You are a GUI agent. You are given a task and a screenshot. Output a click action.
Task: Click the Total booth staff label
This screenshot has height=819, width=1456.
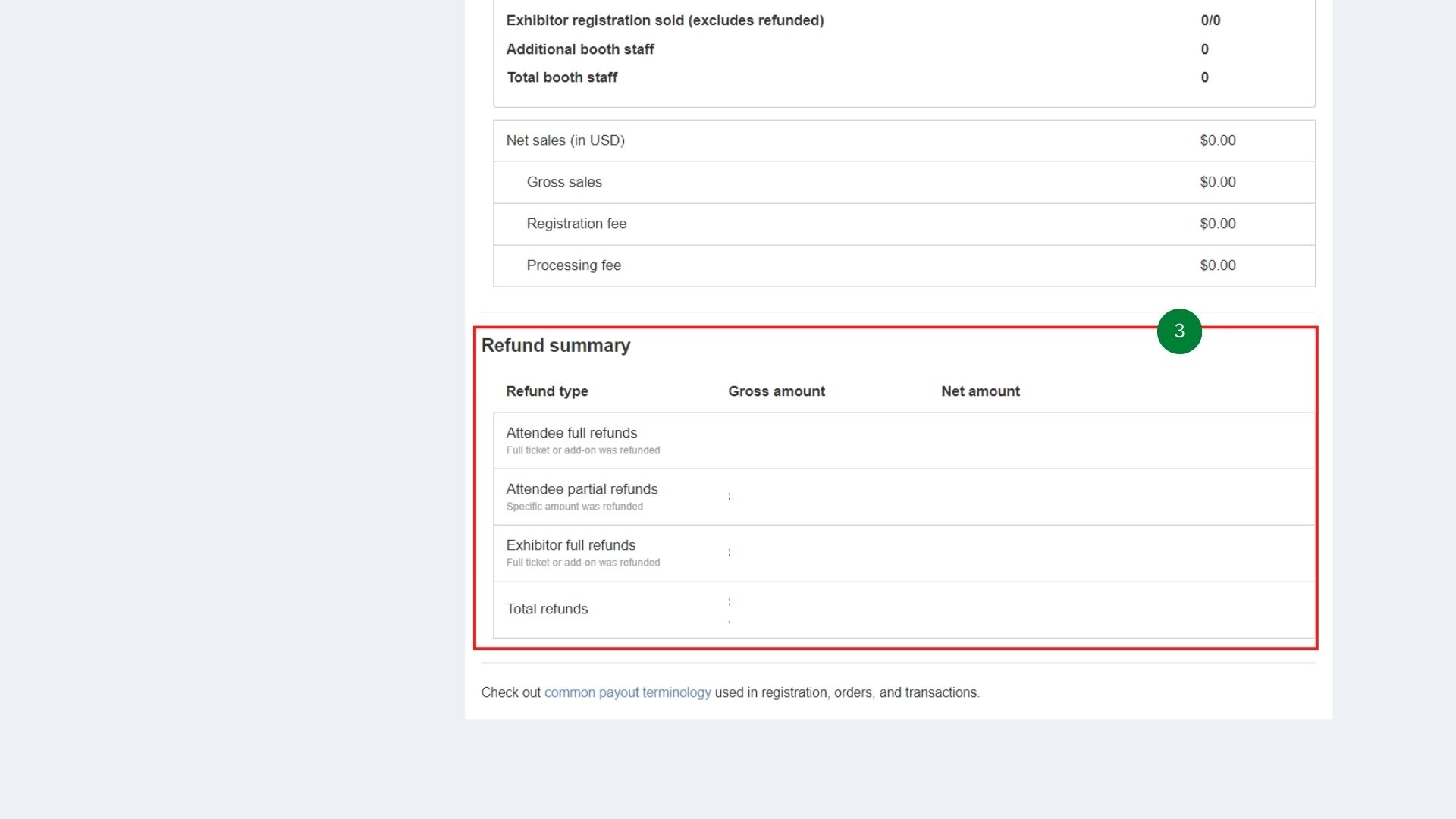coord(562,77)
